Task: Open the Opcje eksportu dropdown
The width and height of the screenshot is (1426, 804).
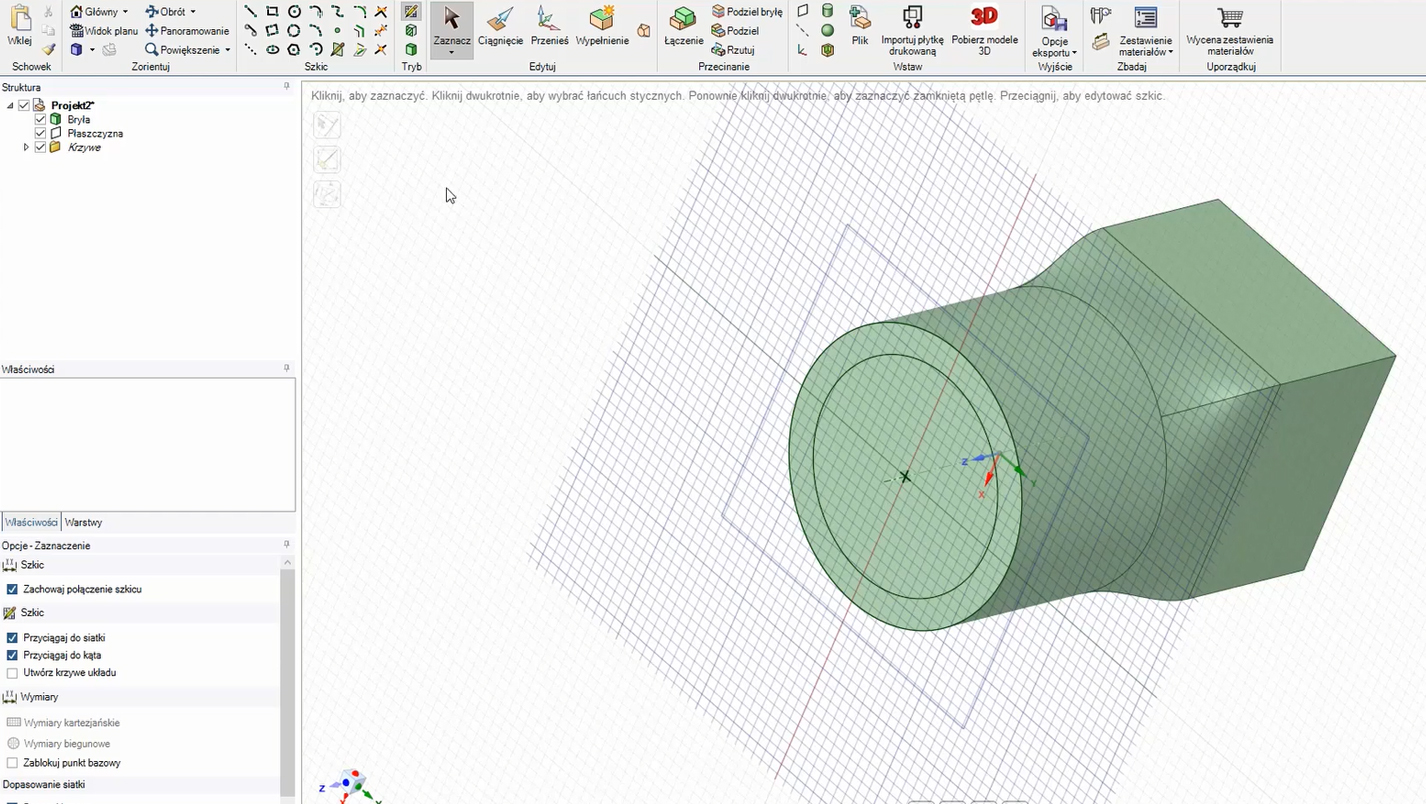Action: coord(1055,47)
